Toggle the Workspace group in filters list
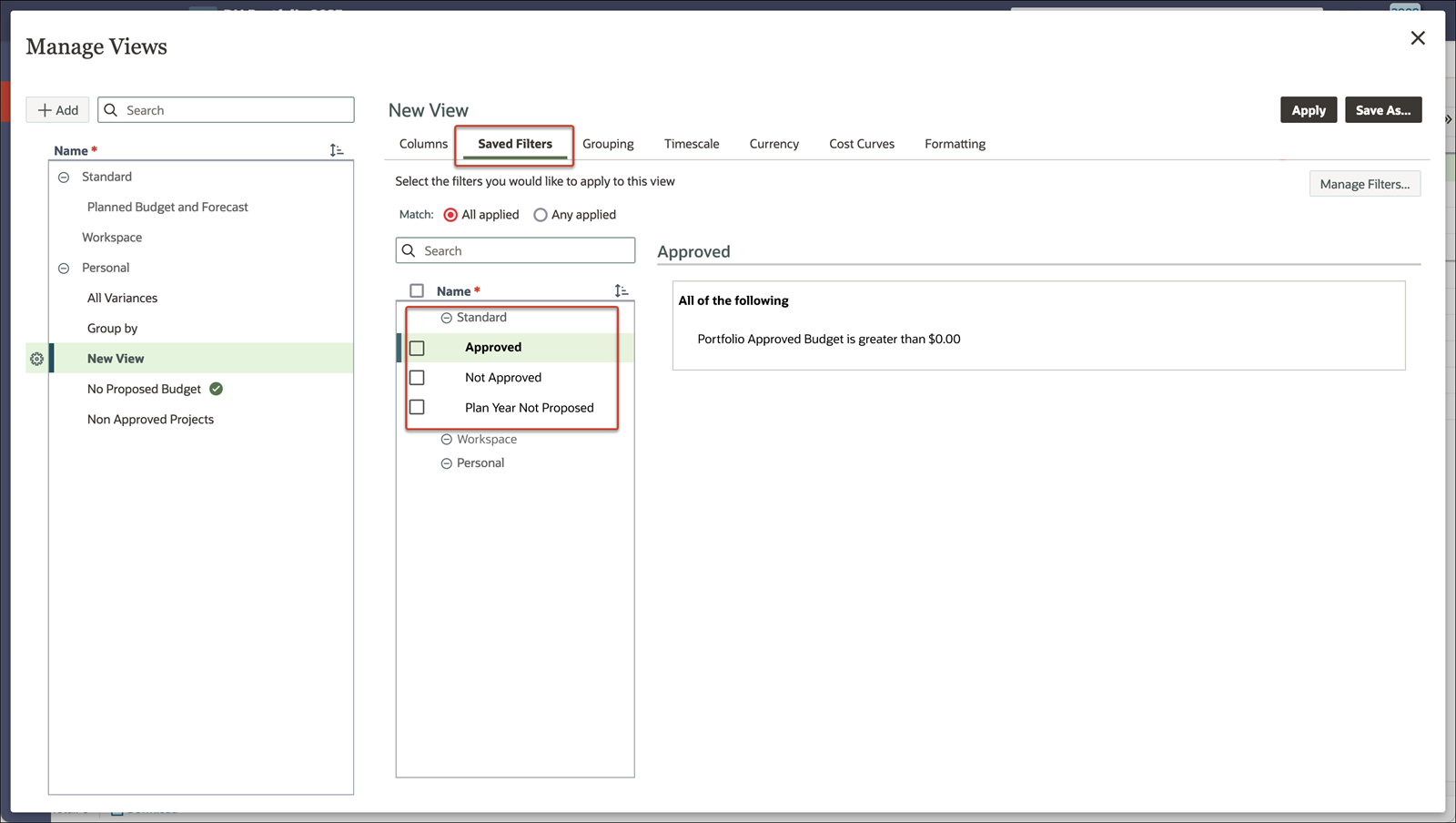The width and height of the screenshot is (1456, 823). point(447,440)
